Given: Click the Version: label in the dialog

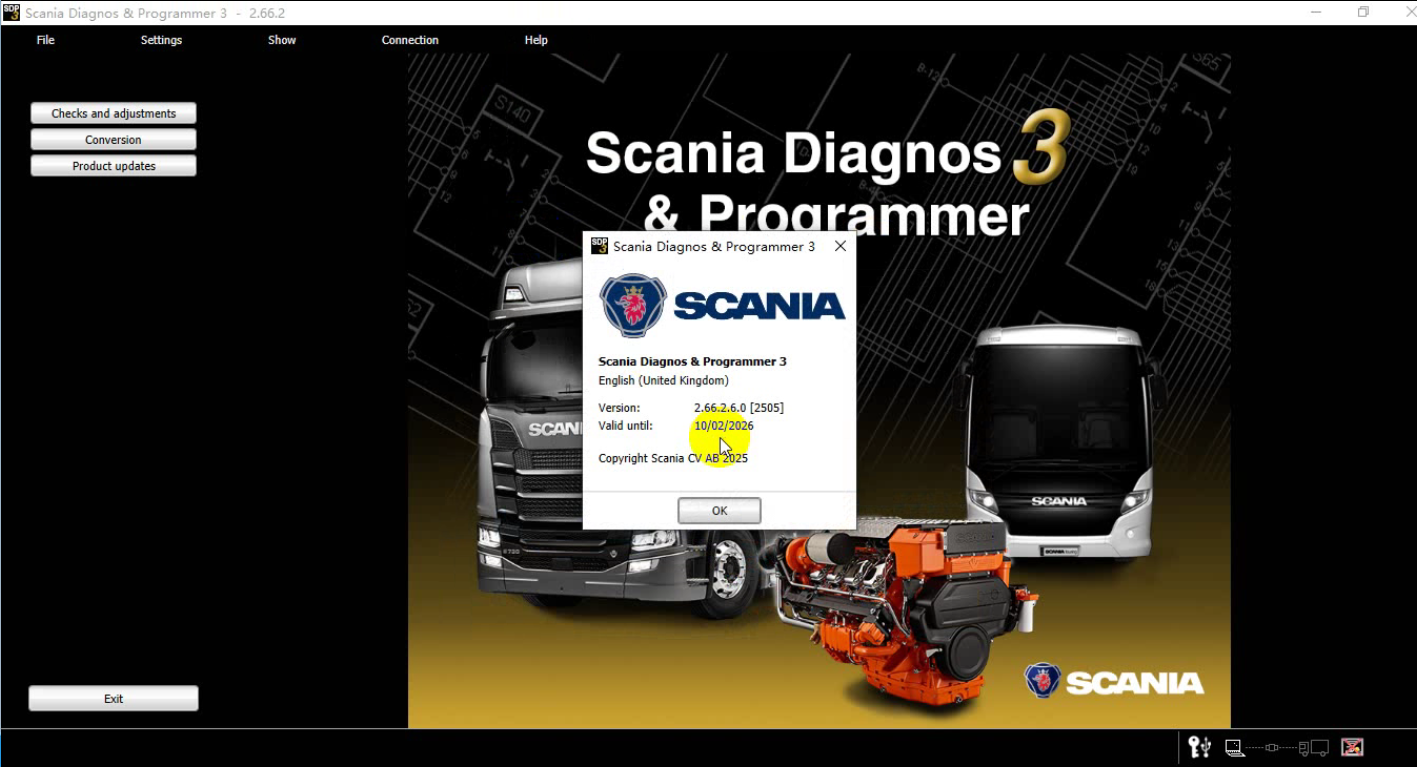Looking at the screenshot, I should pos(619,408).
